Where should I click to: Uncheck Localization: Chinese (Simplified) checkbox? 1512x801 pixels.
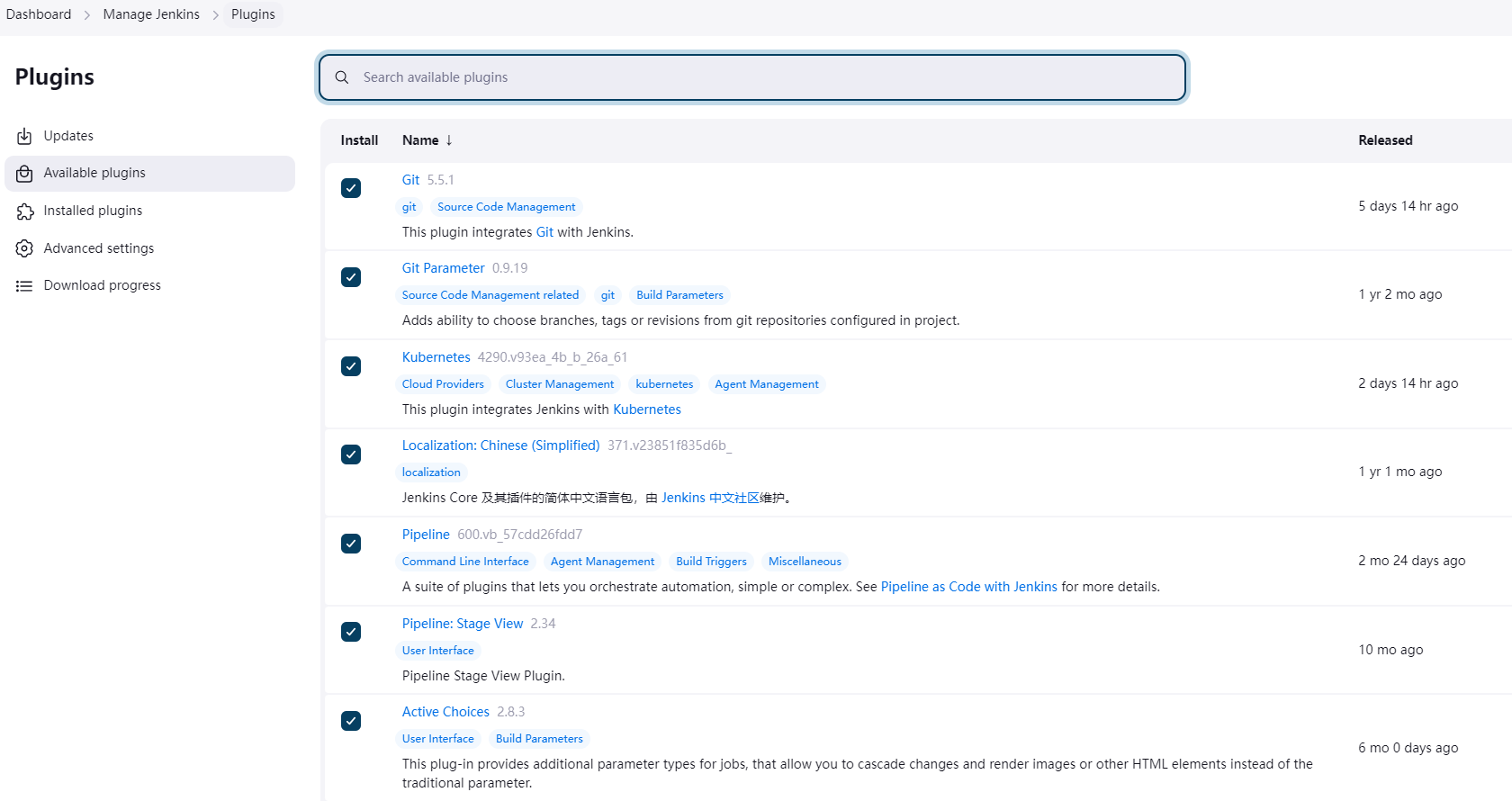(x=351, y=454)
